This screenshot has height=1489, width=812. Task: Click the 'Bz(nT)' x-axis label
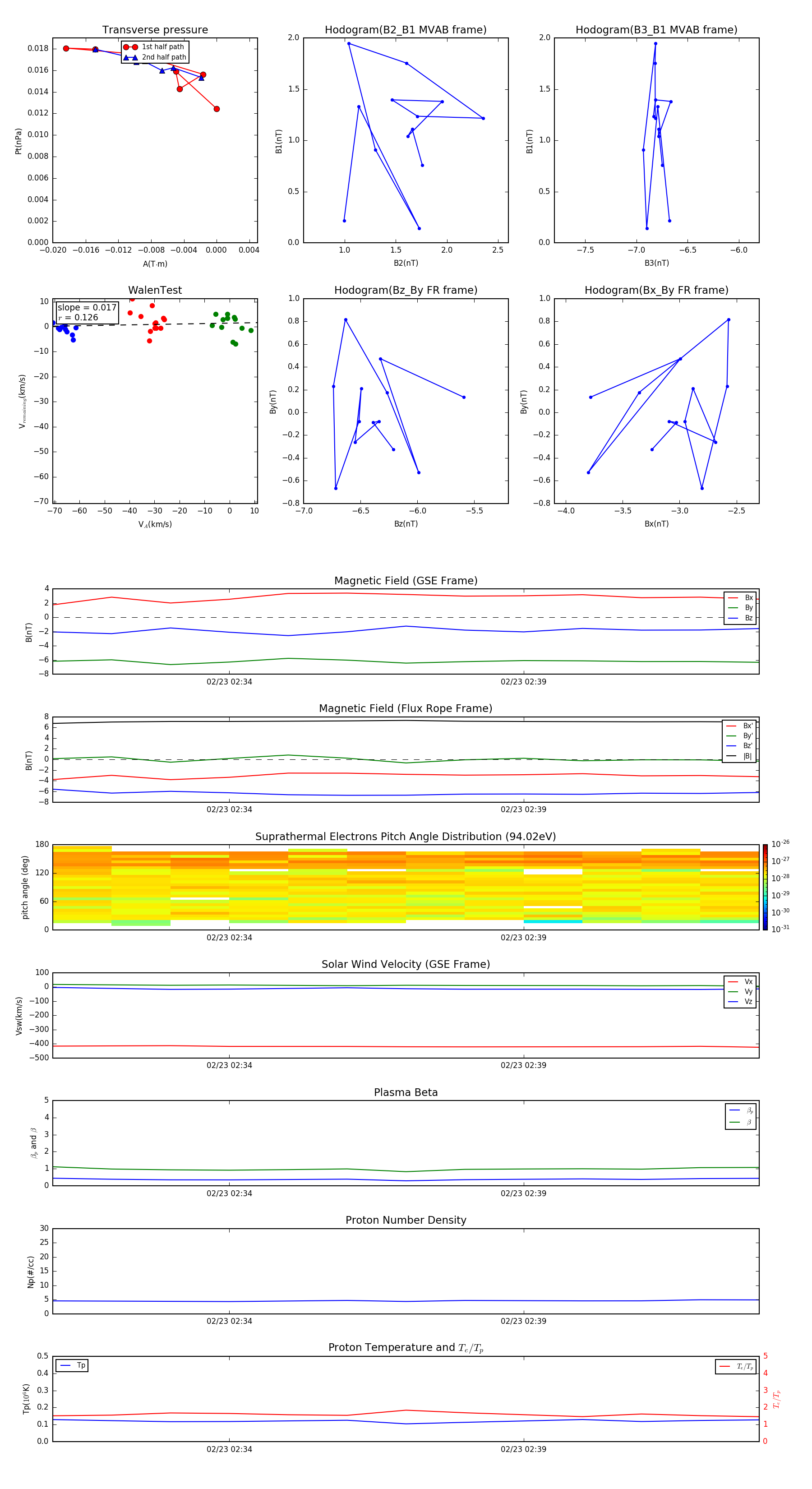(x=406, y=524)
